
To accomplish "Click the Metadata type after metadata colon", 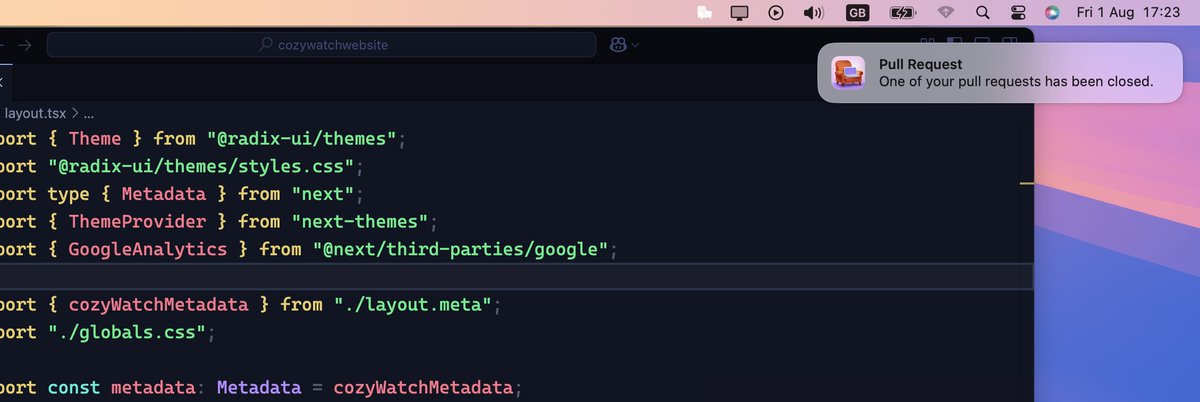I will tap(259, 387).
